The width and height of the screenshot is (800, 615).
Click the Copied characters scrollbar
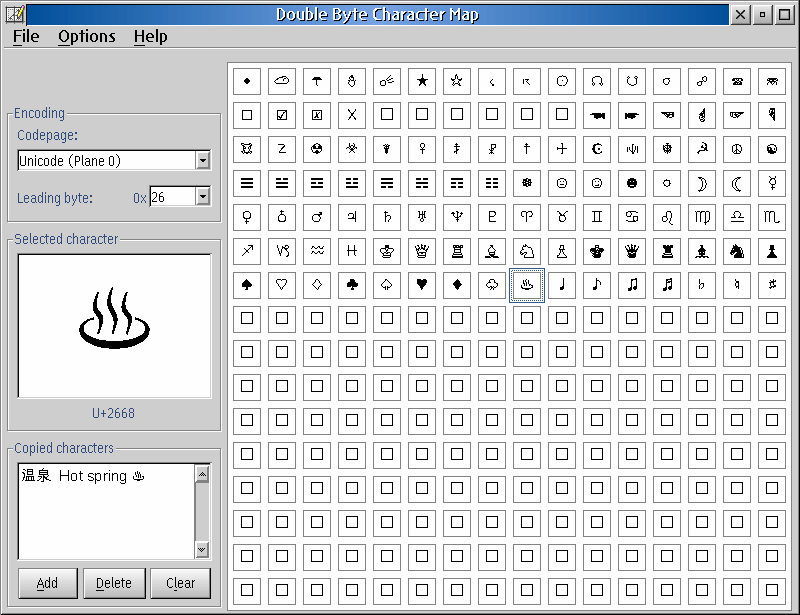204,510
